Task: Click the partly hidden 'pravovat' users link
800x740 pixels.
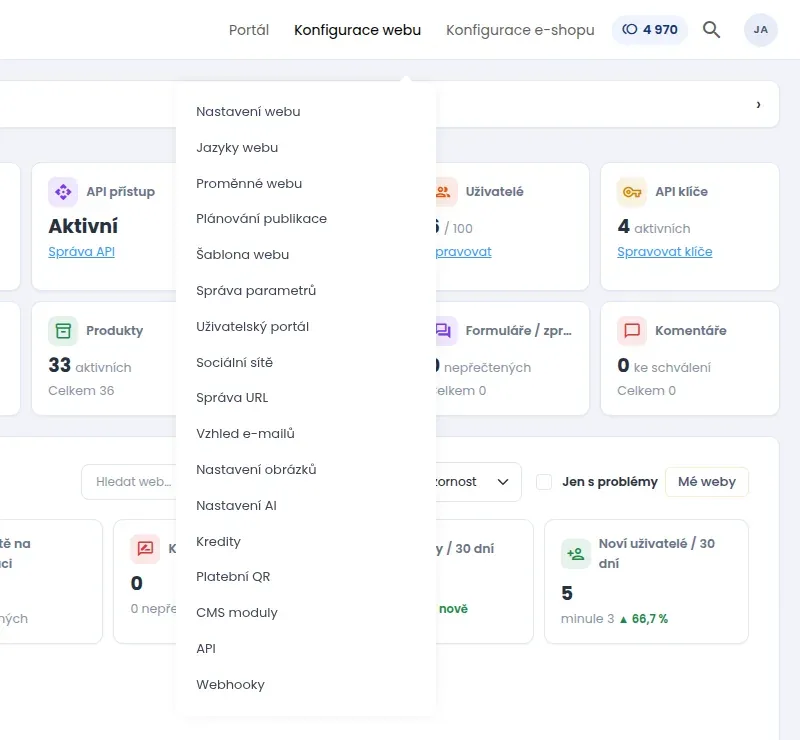Action: [x=464, y=252]
